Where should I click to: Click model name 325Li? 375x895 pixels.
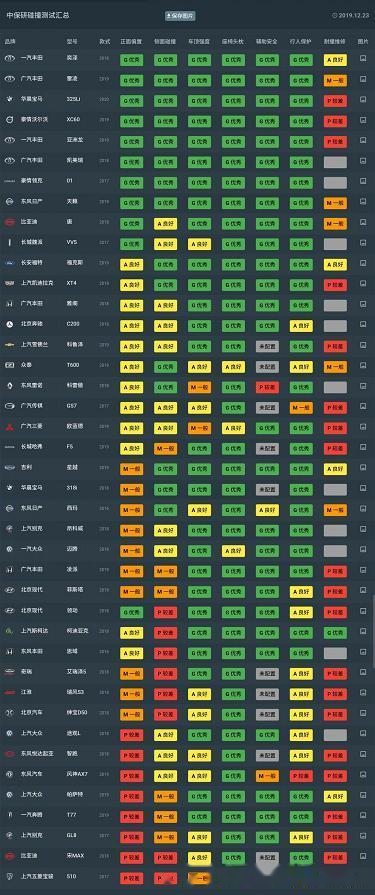pos(74,99)
